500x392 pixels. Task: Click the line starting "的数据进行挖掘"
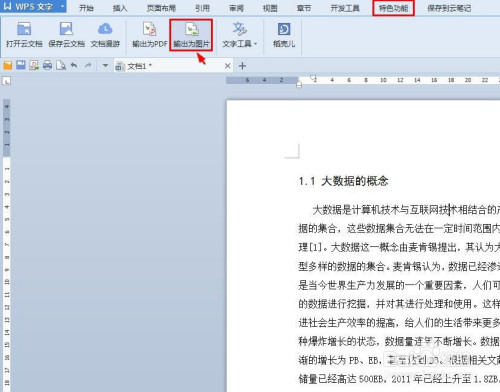pos(399,304)
